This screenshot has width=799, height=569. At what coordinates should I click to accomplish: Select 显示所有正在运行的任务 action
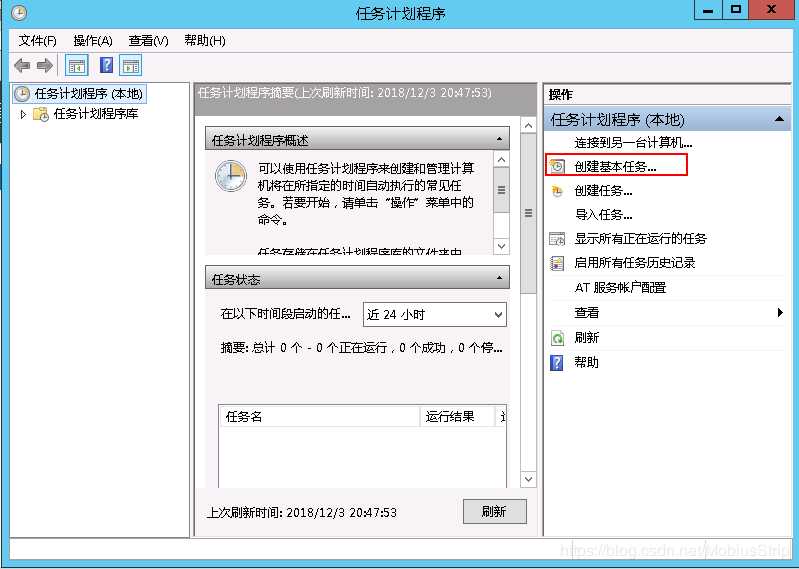click(640, 239)
